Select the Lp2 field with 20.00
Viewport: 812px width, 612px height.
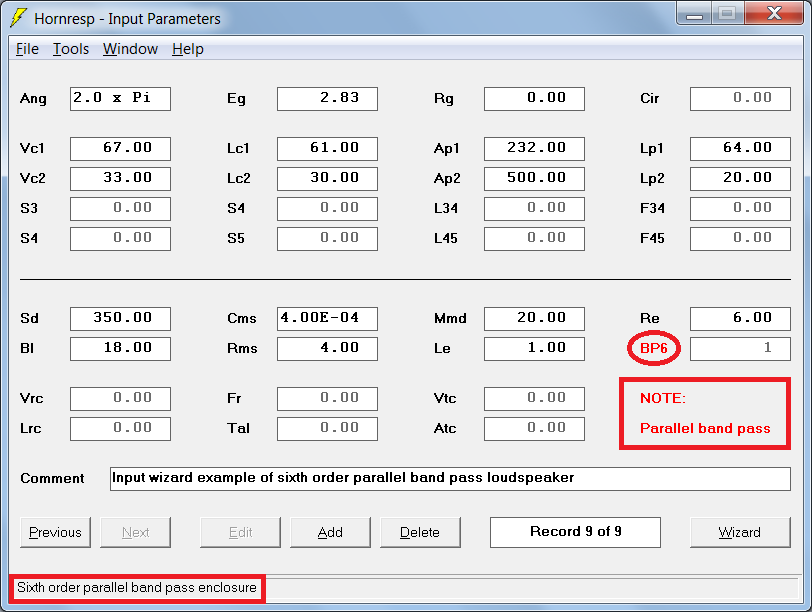tap(740, 179)
